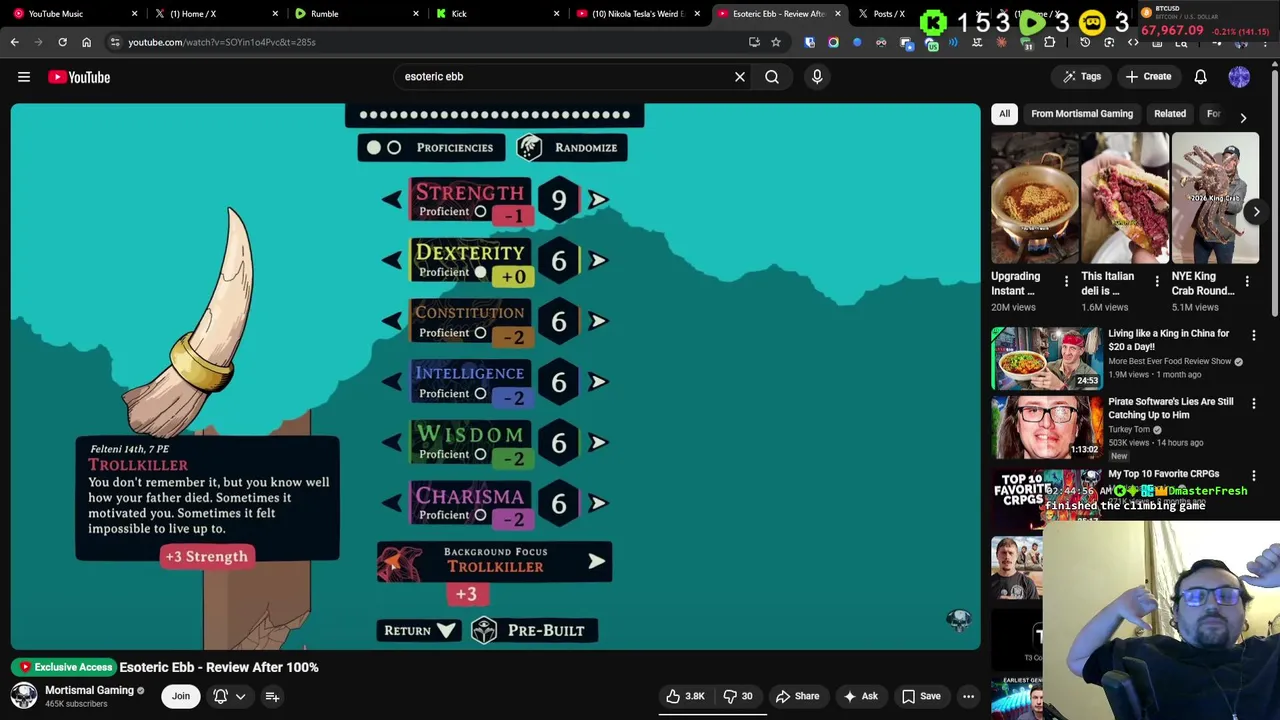Clear the search box text
The width and height of the screenshot is (1280, 720).
740,77
